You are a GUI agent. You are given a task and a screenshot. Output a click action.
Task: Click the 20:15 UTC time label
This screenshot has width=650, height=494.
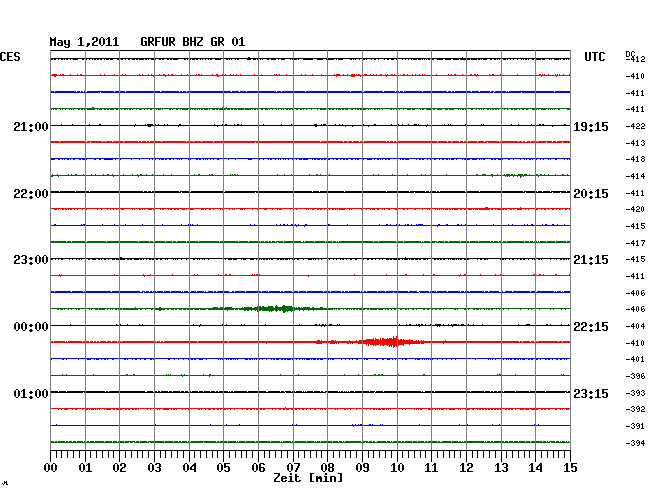591,194
